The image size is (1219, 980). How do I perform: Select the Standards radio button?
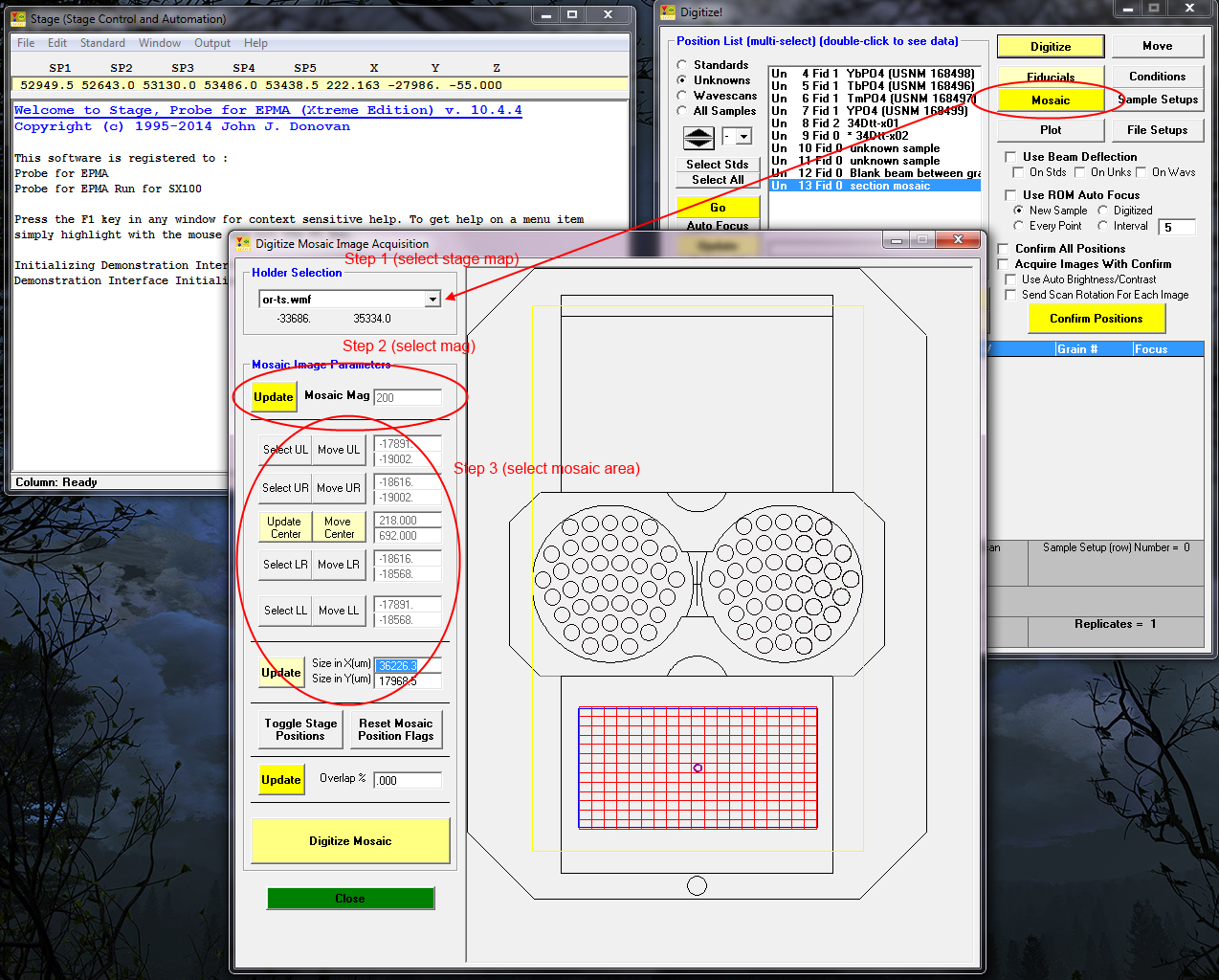tap(682, 65)
